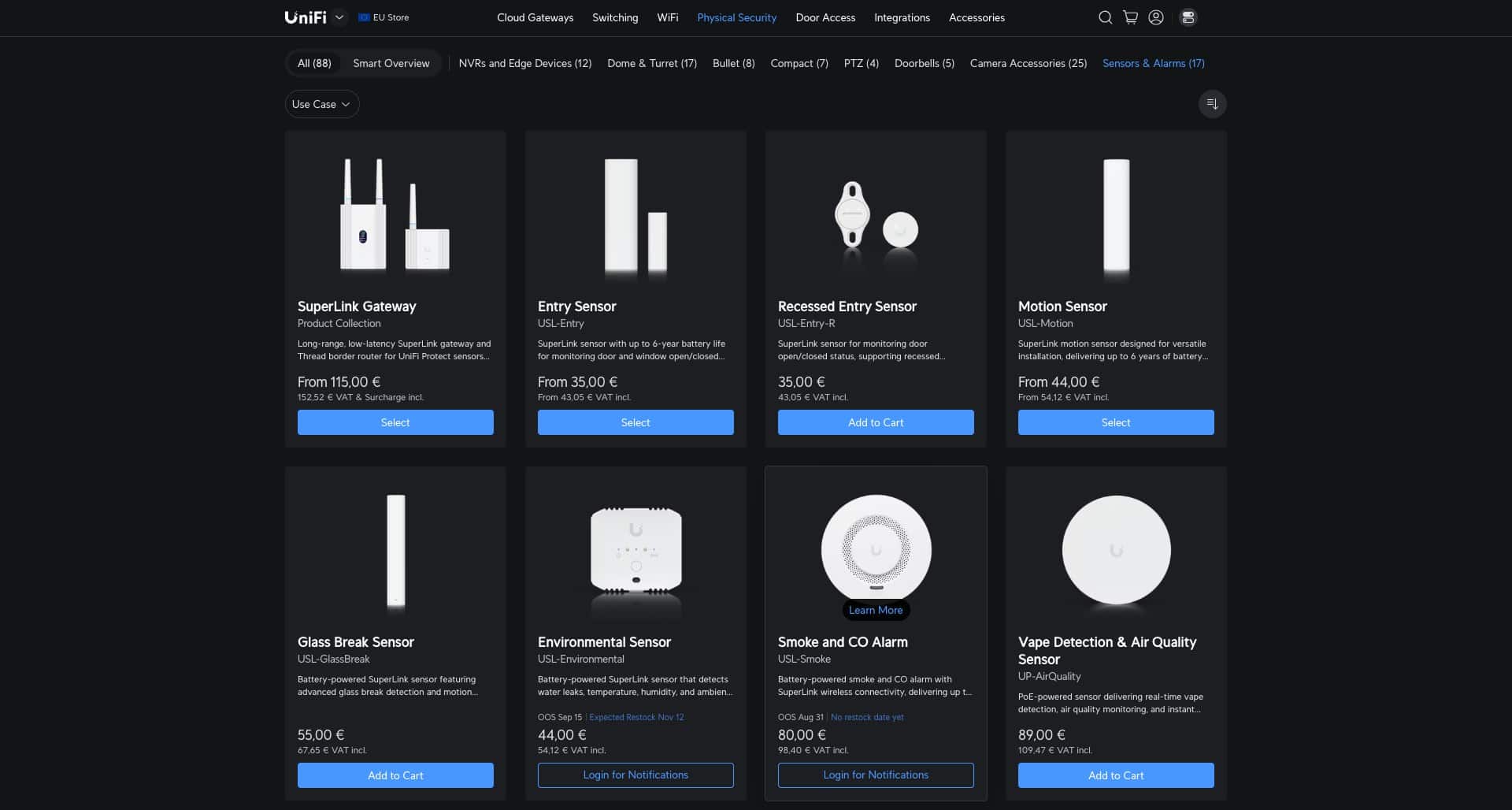Open the sort order icon button
This screenshot has width=1512, height=810.
click(x=1213, y=104)
